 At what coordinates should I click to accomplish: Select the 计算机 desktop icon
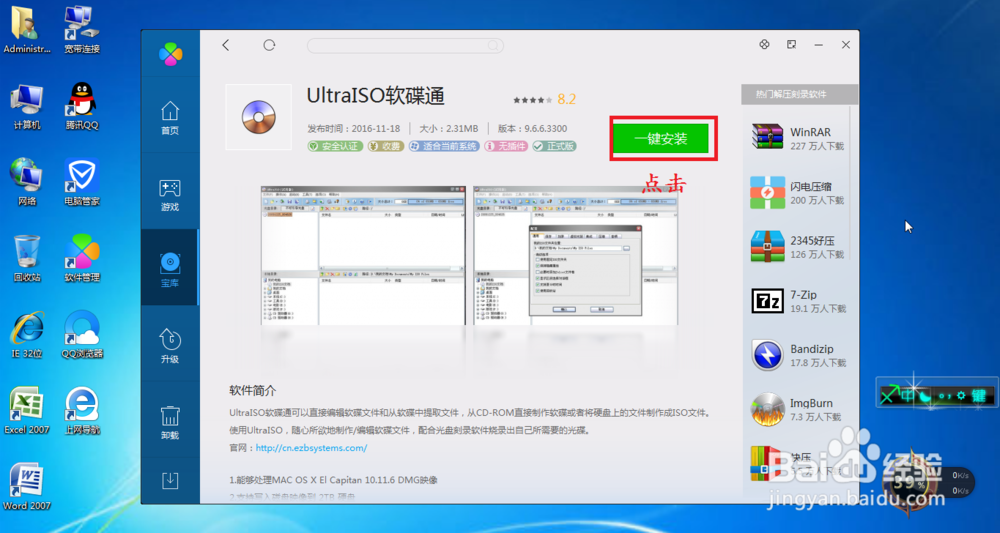[x=27, y=106]
